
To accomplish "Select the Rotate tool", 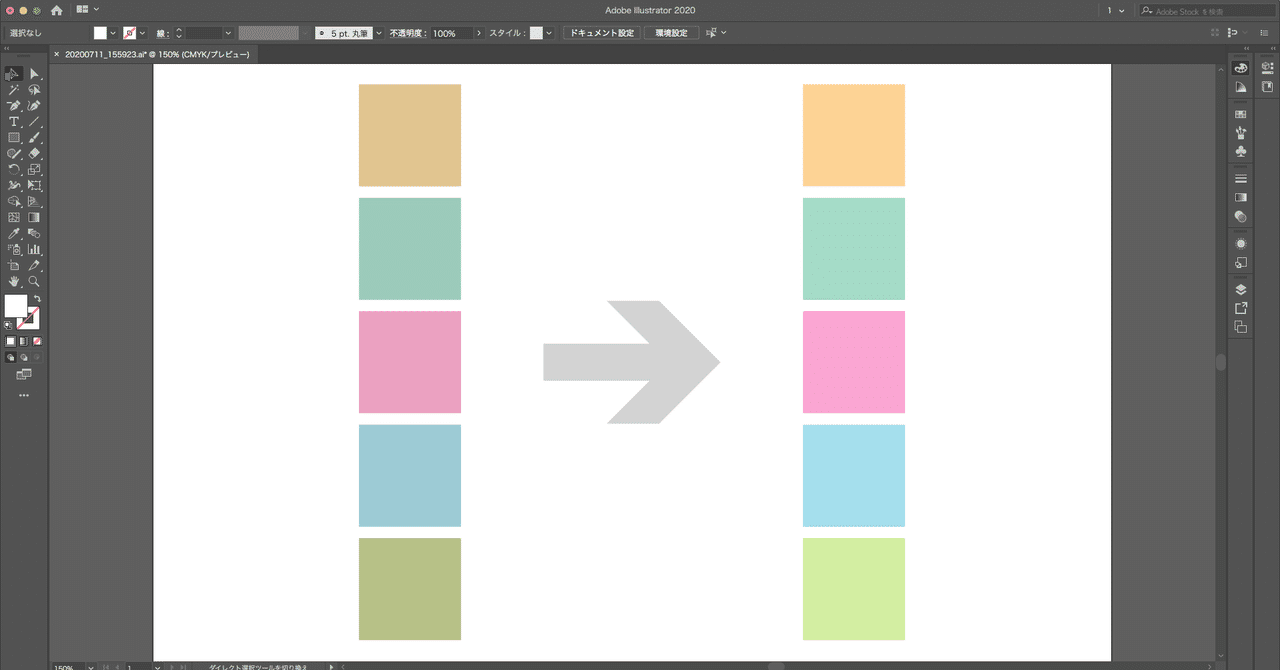I will point(14,169).
